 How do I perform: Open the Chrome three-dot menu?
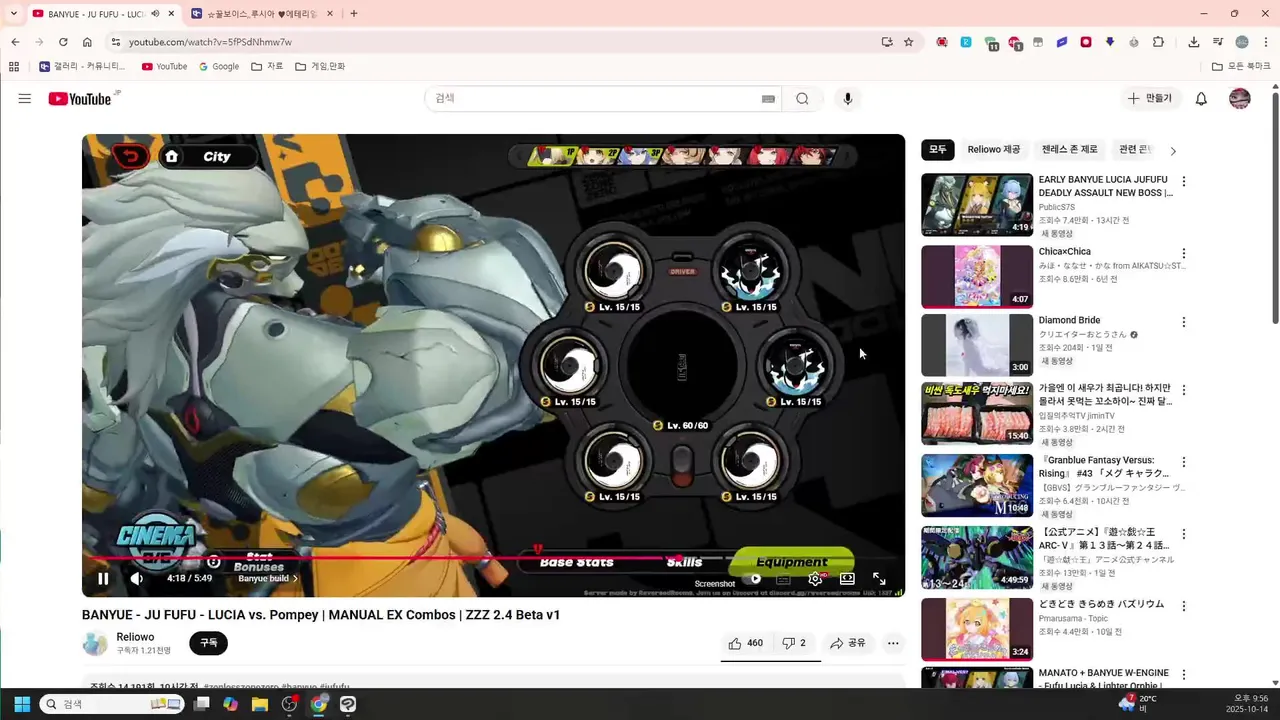point(1265,42)
